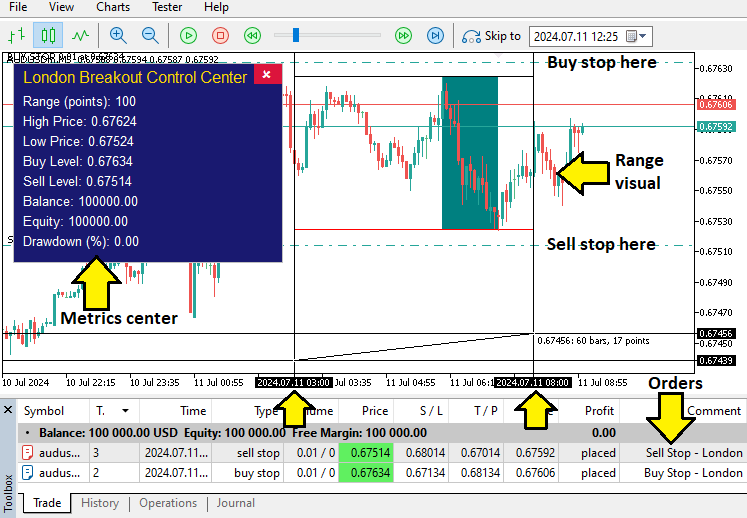The height and width of the screenshot is (518, 747).
Task: Click the sell stop stop-loss value 0.68014
Action: [425, 453]
